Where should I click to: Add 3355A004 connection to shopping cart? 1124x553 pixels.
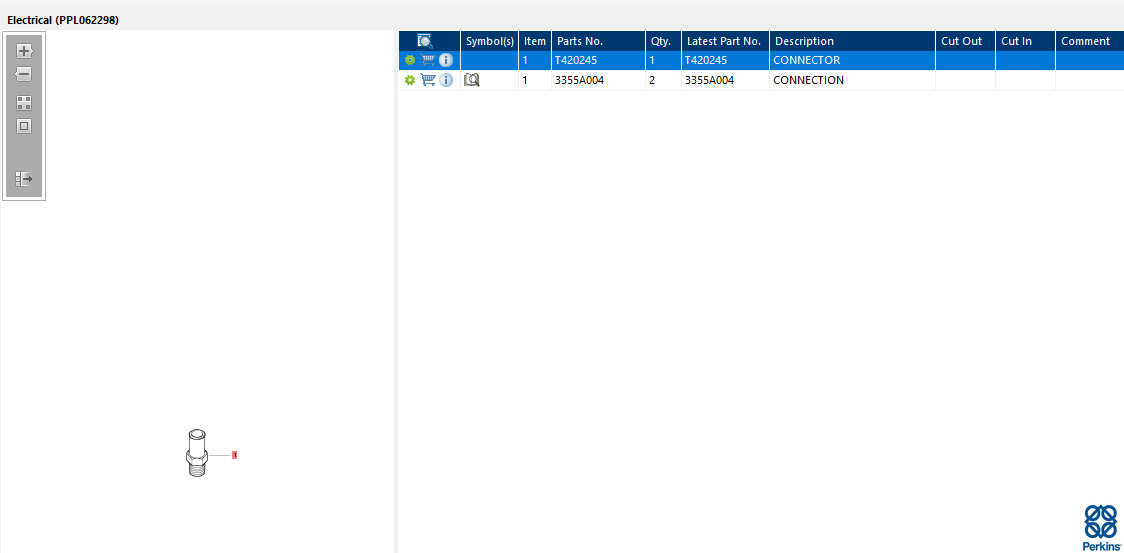[x=428, y=80]
